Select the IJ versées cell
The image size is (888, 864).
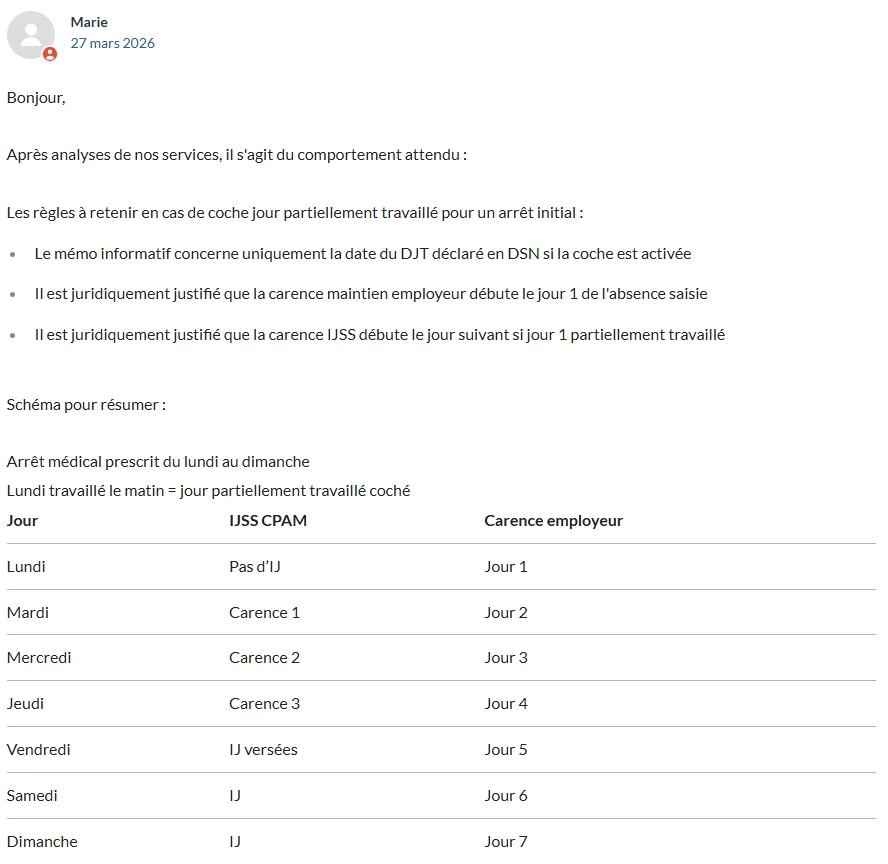(263, 749)
